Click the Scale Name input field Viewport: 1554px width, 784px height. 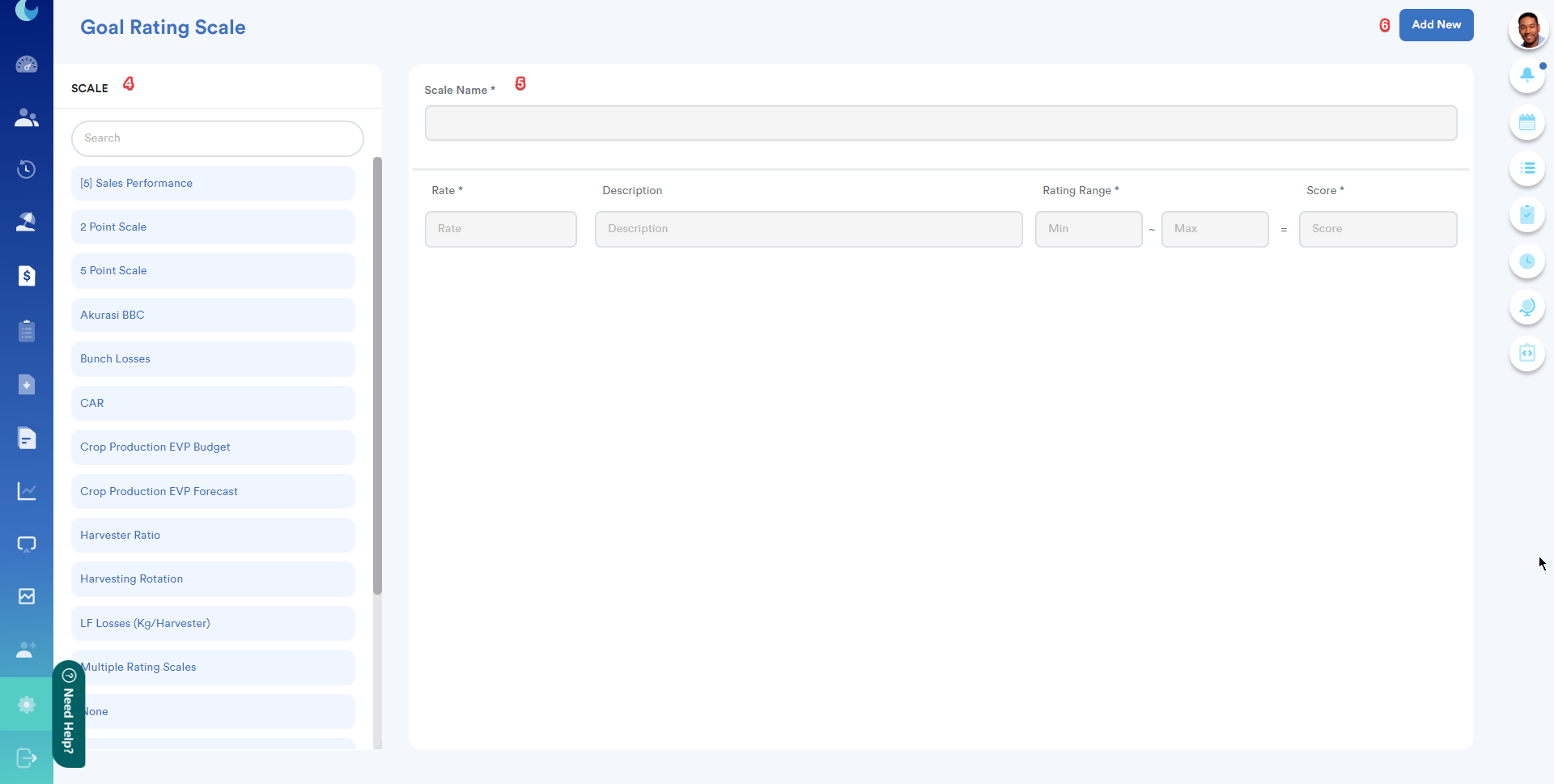pos(940,123)
